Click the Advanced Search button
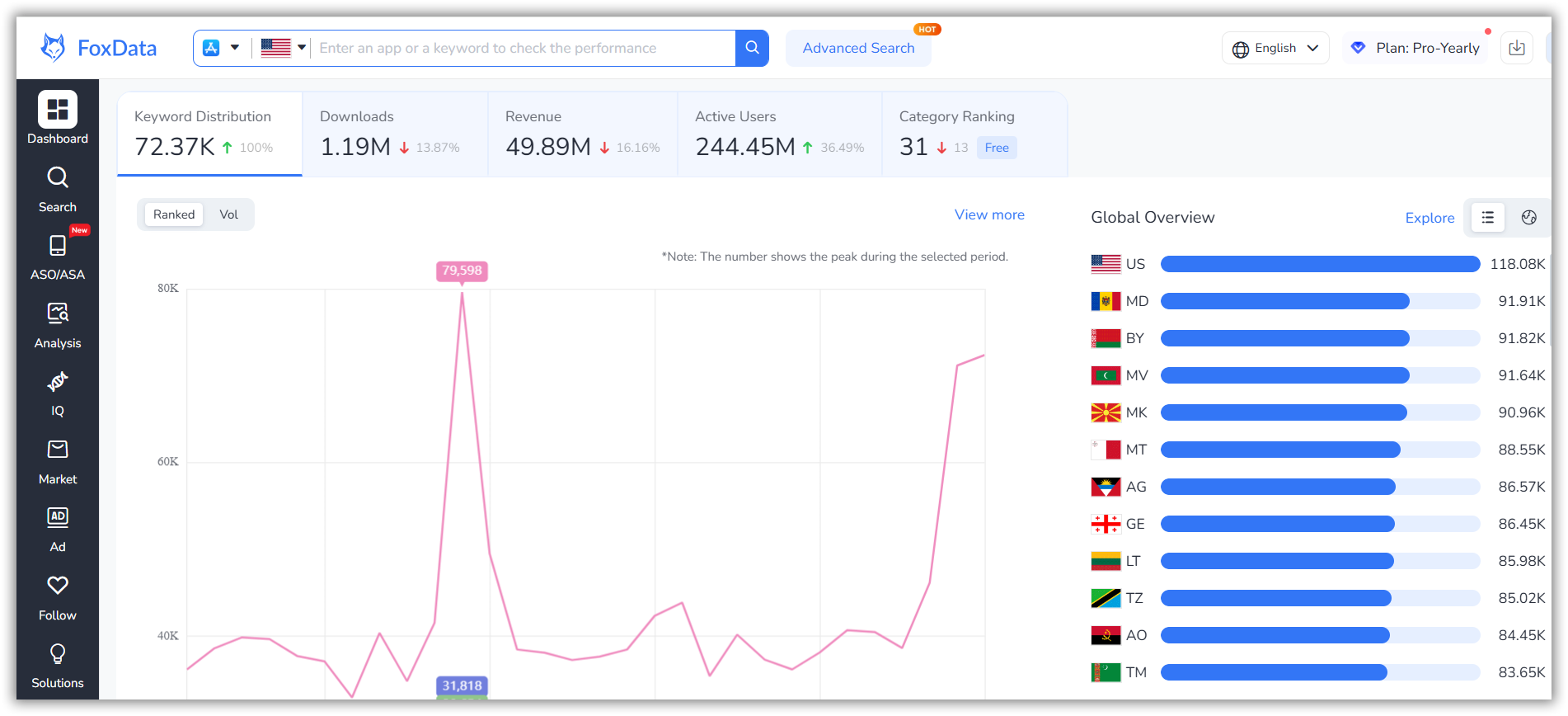The image size is (1568, 716). point(858,48)
